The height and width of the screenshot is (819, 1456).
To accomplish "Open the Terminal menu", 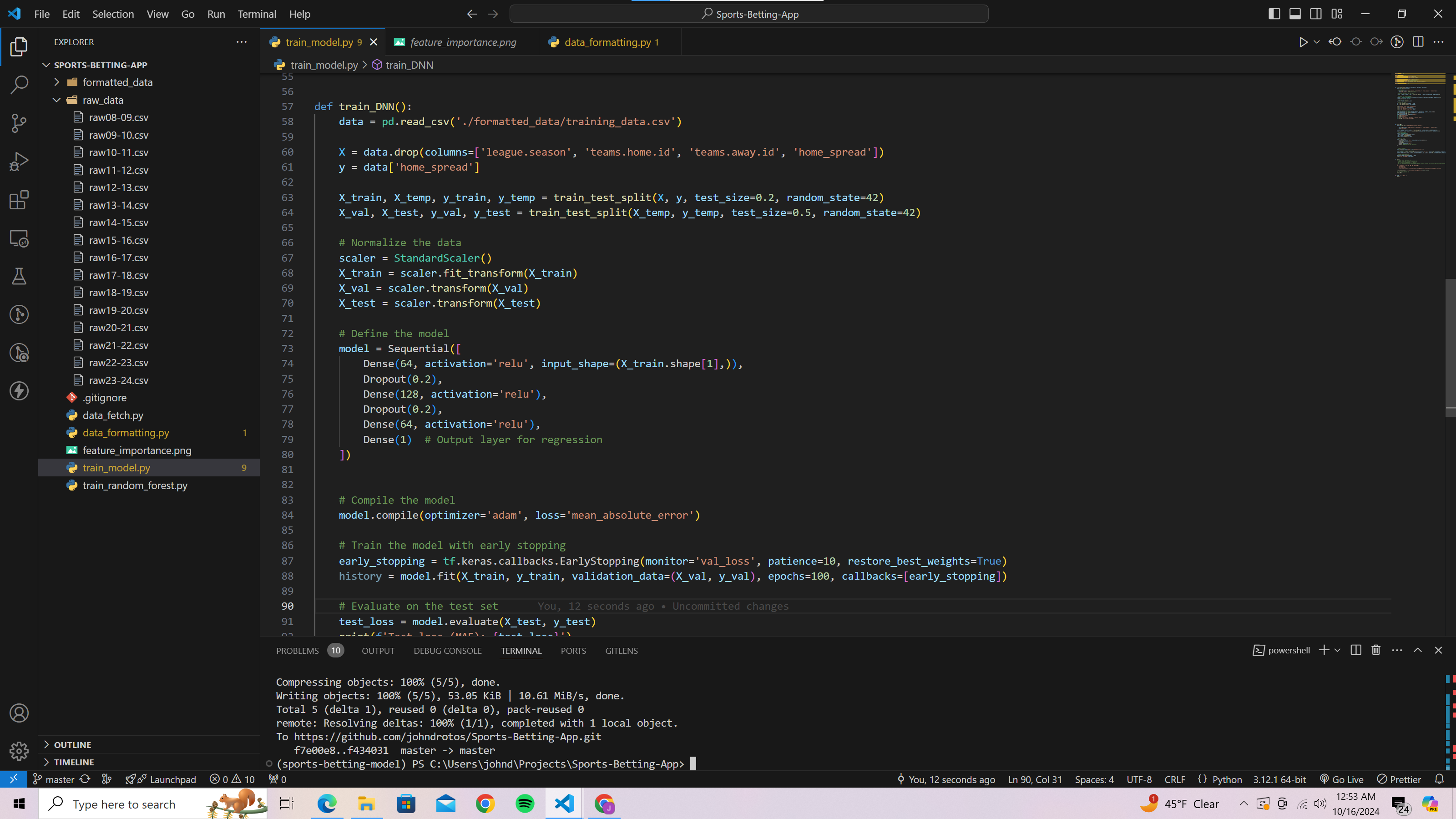I will point(257,14).
